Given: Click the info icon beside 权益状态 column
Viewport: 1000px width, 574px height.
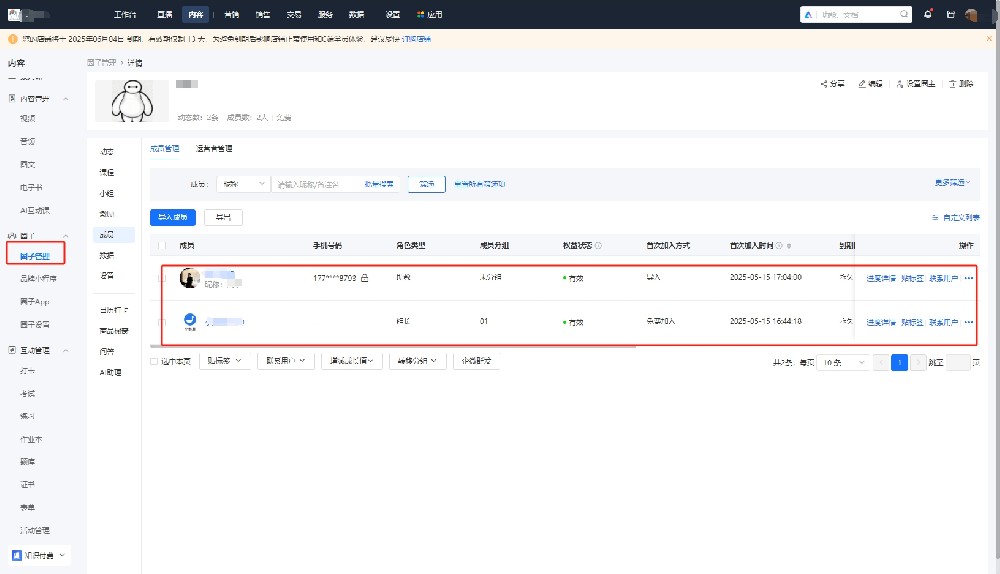Looking at the screenshot, I should pos(598,246).
